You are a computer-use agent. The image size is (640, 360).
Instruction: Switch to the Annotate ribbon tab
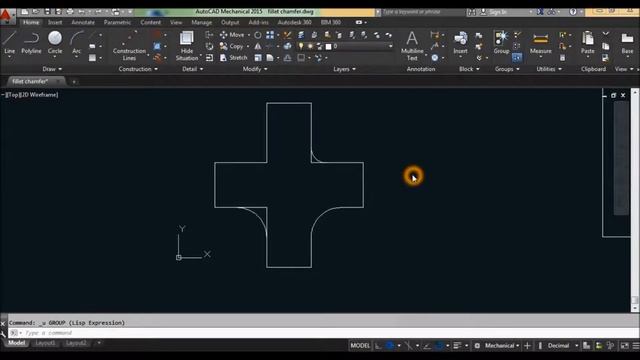tap(83, 22)
